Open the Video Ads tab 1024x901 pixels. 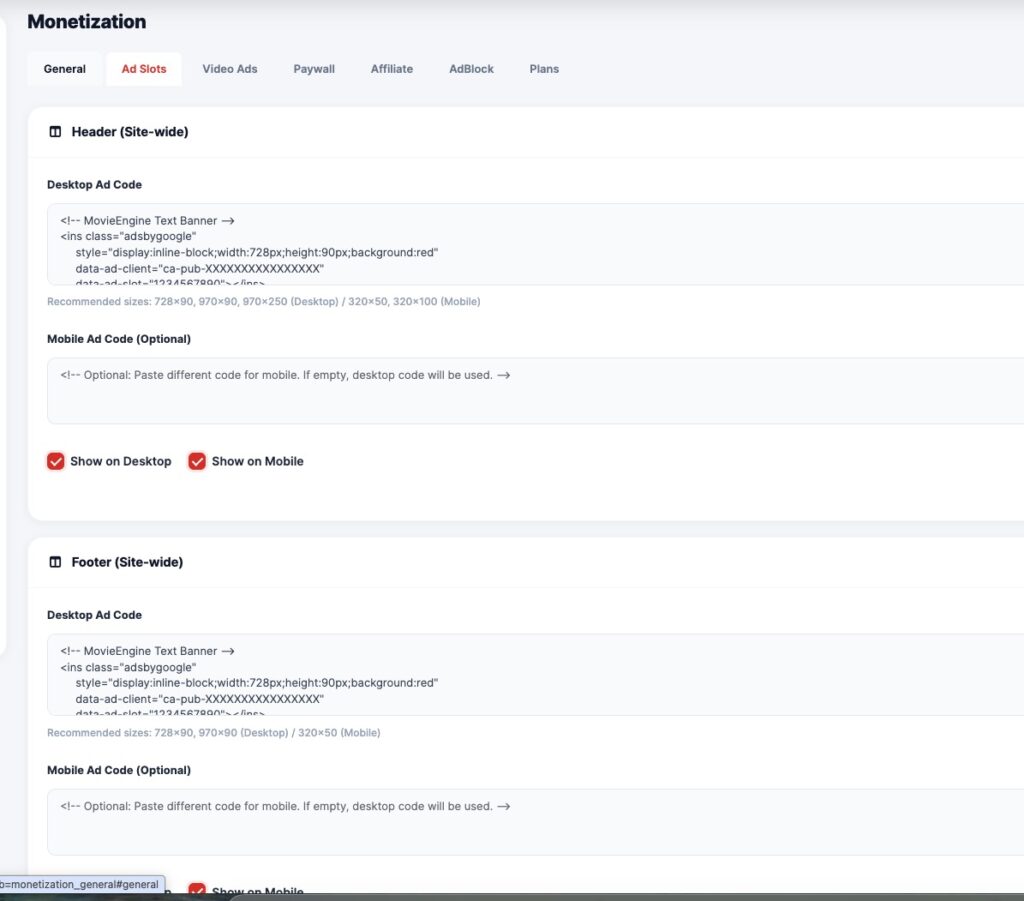tap(230, 69)
